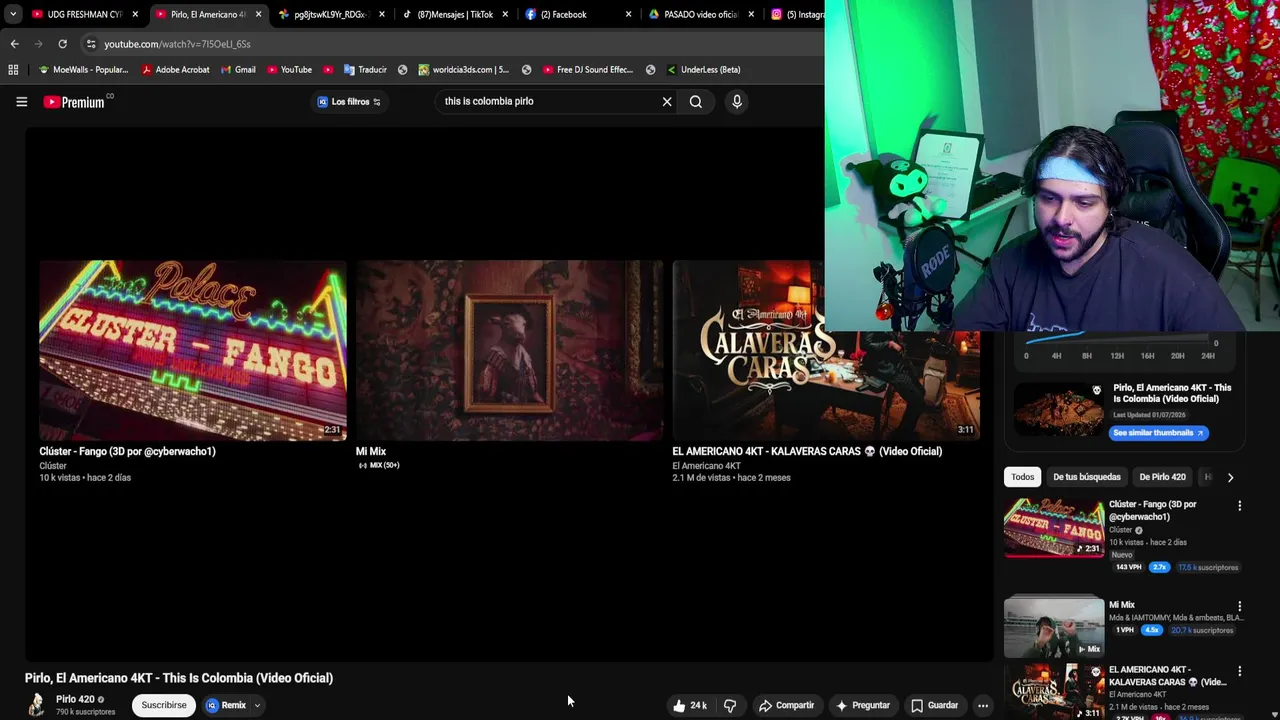Screen dimensions: 1280x720
Task: Open the Adobe Acrobat bookmark
Action: point(176,70)
